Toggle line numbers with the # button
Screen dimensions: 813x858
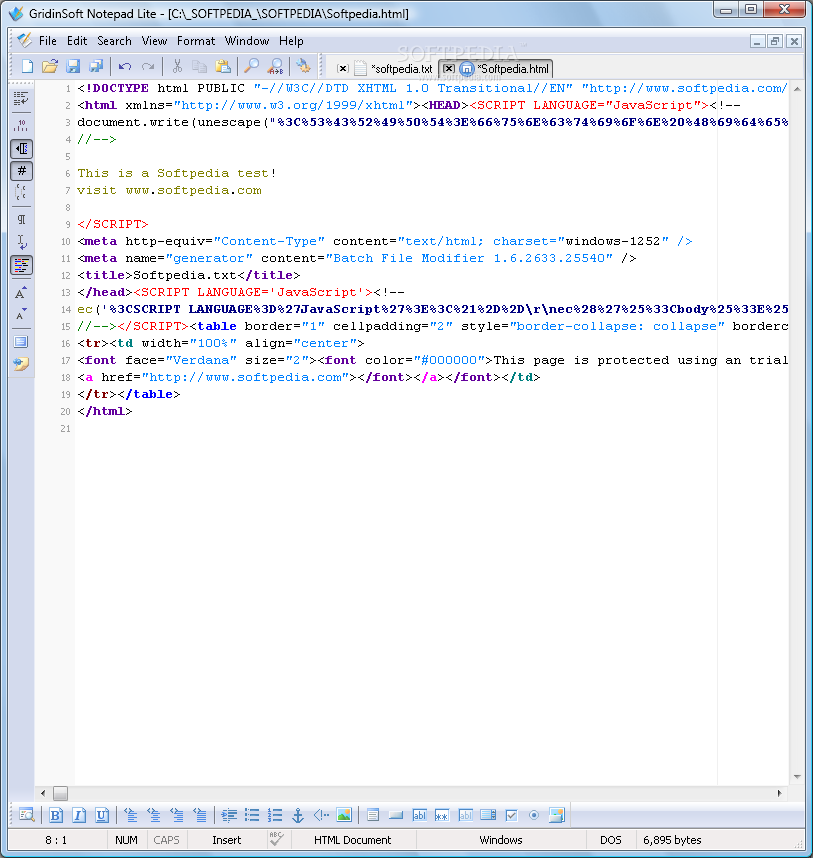point(21,171)
